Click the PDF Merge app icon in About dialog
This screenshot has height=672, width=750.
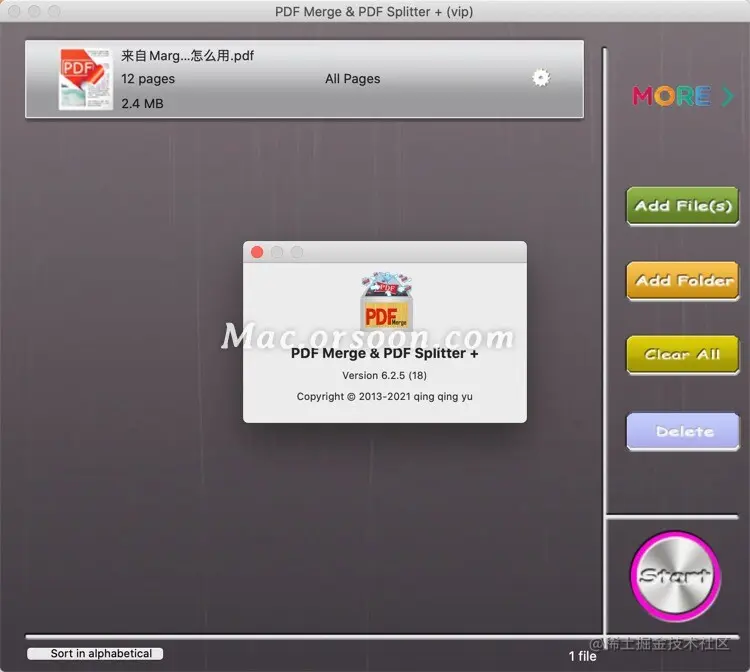(x=386, y=301)
